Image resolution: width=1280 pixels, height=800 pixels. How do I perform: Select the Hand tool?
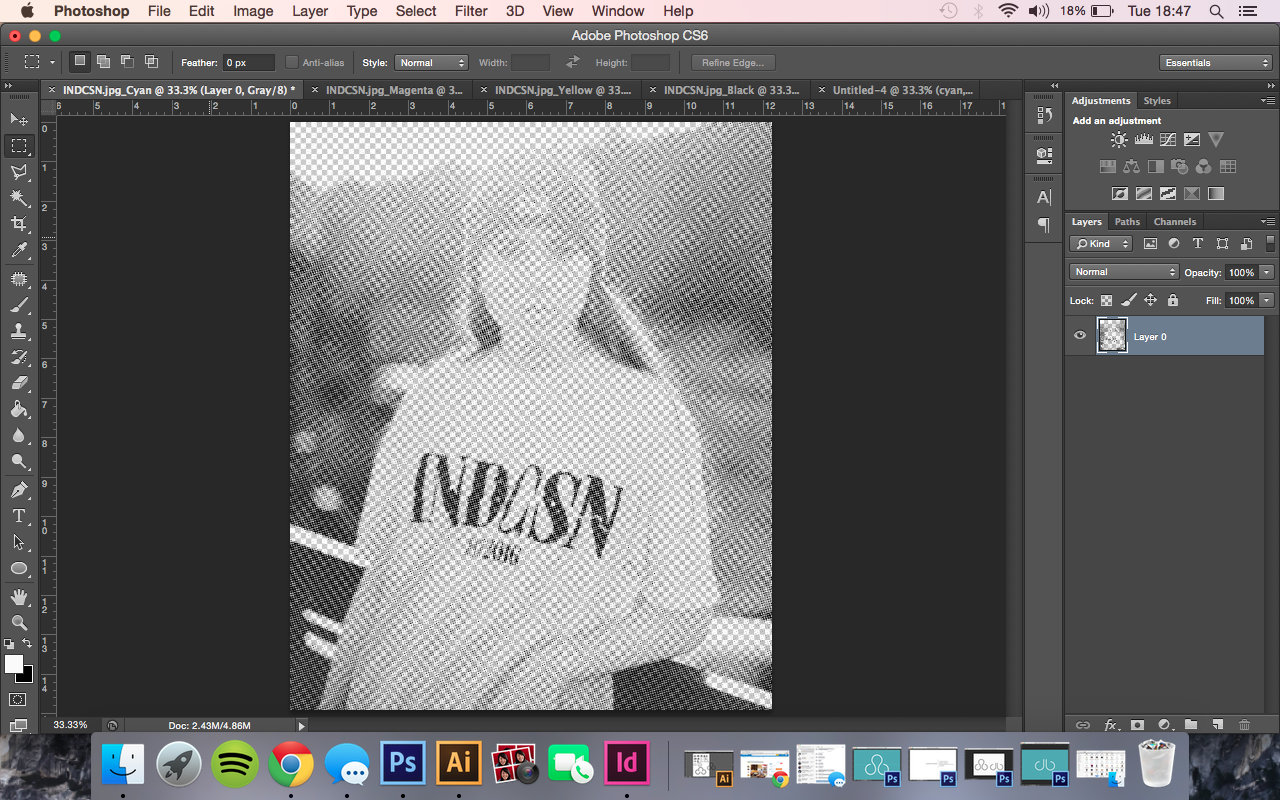click(x=18, y=597)
